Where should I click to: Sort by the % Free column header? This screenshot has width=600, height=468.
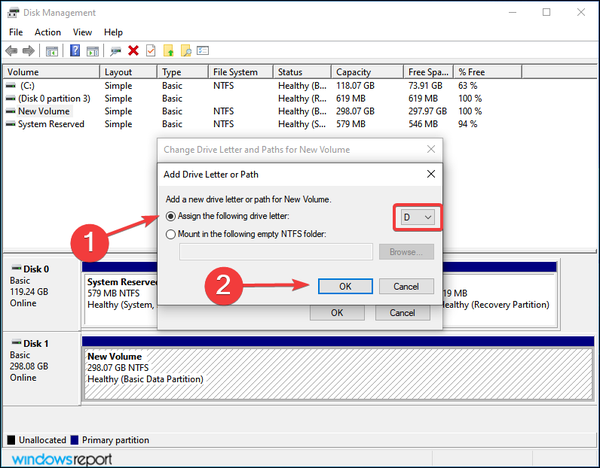pyautogui.click(x=488, y=72)
